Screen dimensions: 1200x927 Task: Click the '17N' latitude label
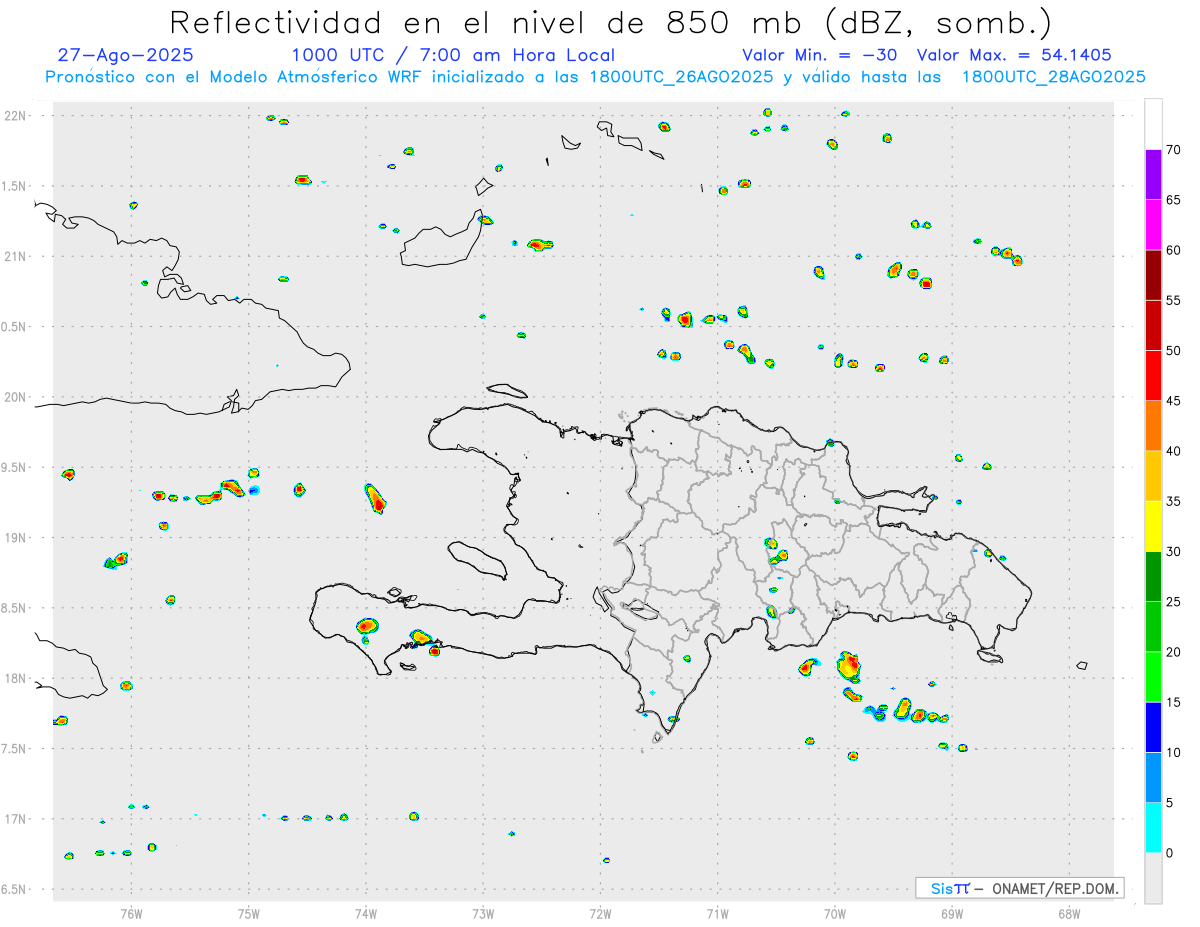[x=16, y=819]
